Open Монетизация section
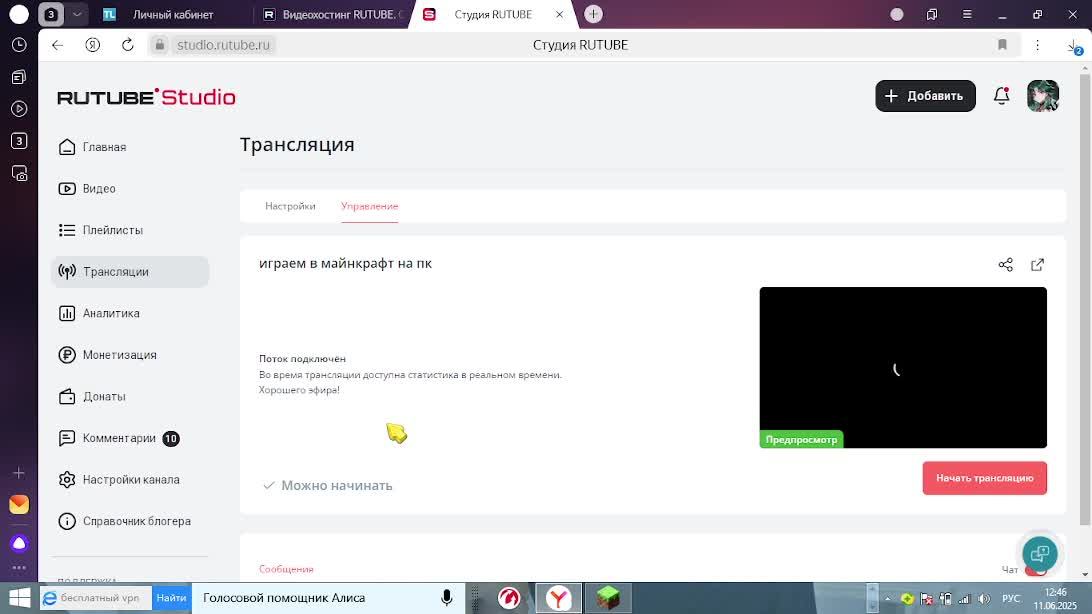Screen dimensions: 1092x614 pyautogui.click(x=107, y=355)
